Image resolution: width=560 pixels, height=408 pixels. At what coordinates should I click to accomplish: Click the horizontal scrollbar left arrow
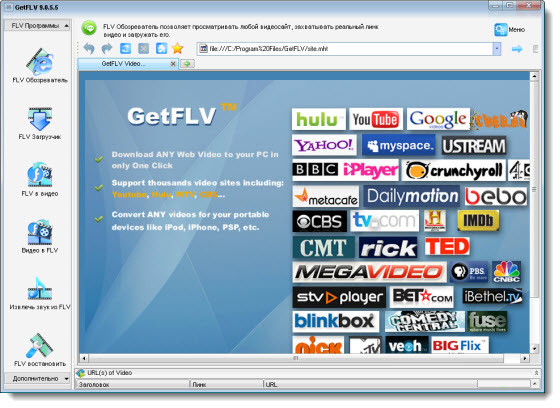(84, 358)
